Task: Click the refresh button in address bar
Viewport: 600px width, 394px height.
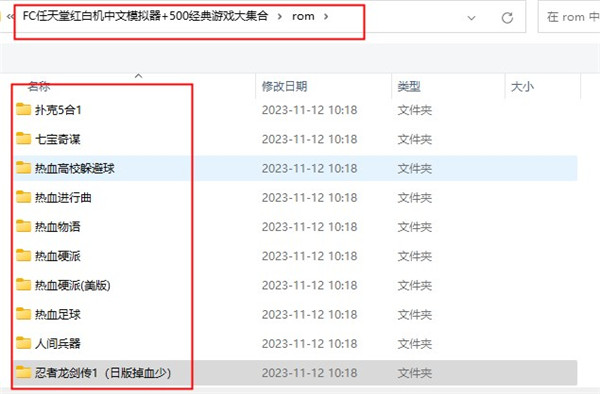Action: click(507, 18)
